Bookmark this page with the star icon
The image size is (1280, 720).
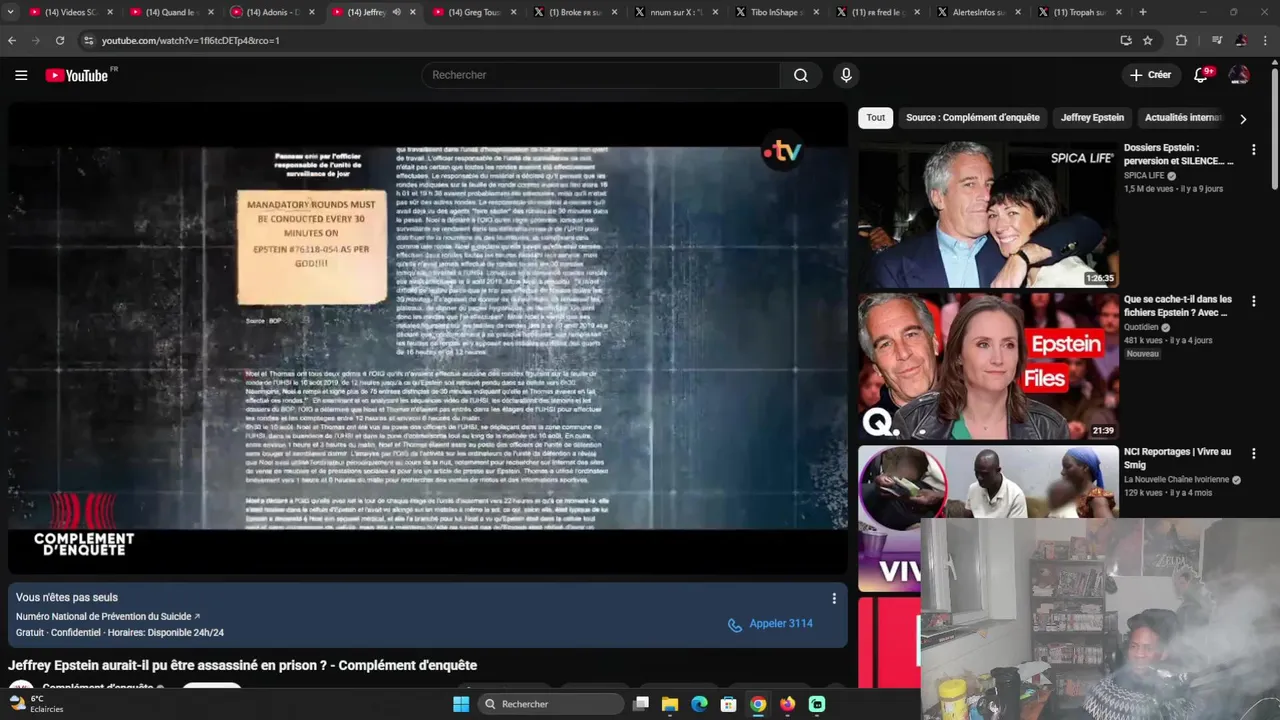coord(1148,40)
